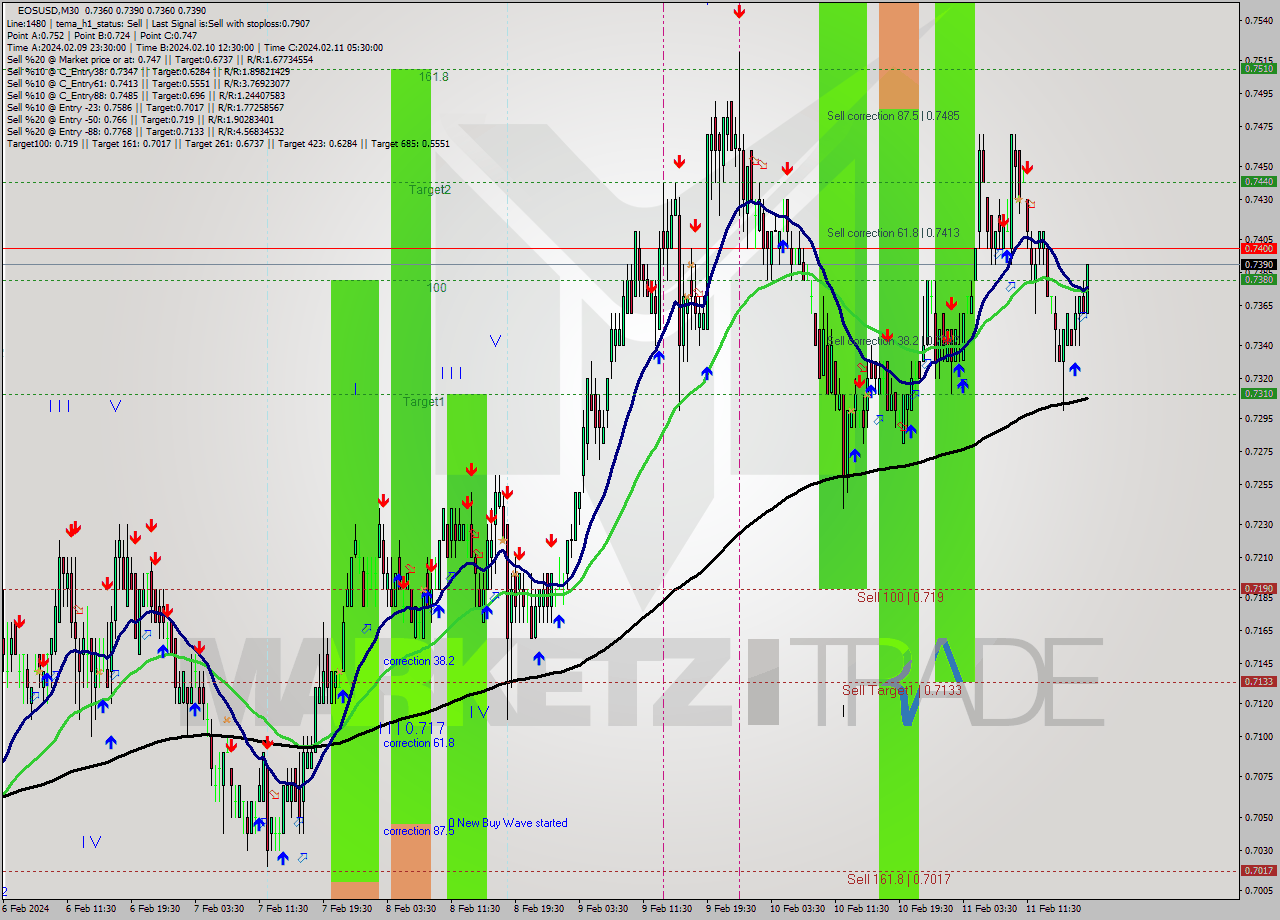This screenshot has height=920, width=1280.
Task: Select the '6 Feb 19:30' time label
Action: (x=155, y=909)
